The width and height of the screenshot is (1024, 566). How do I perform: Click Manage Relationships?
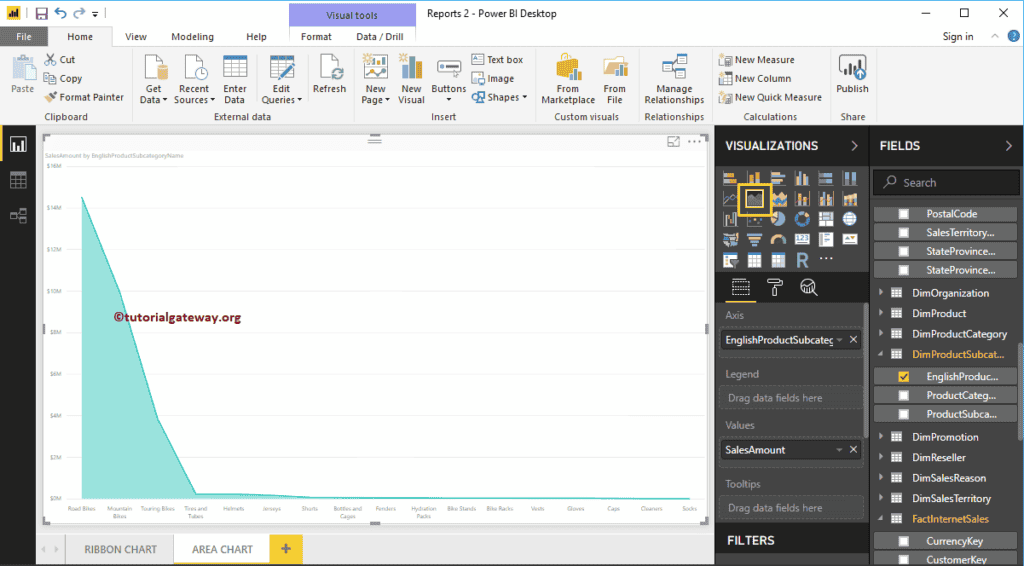point(674,80)
